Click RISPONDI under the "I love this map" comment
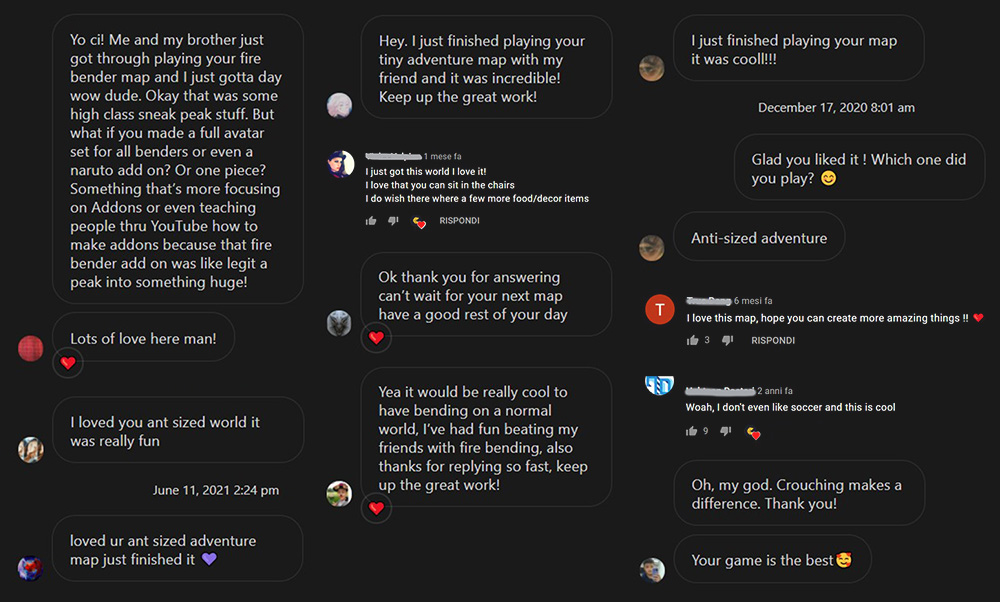 [772, 340]
